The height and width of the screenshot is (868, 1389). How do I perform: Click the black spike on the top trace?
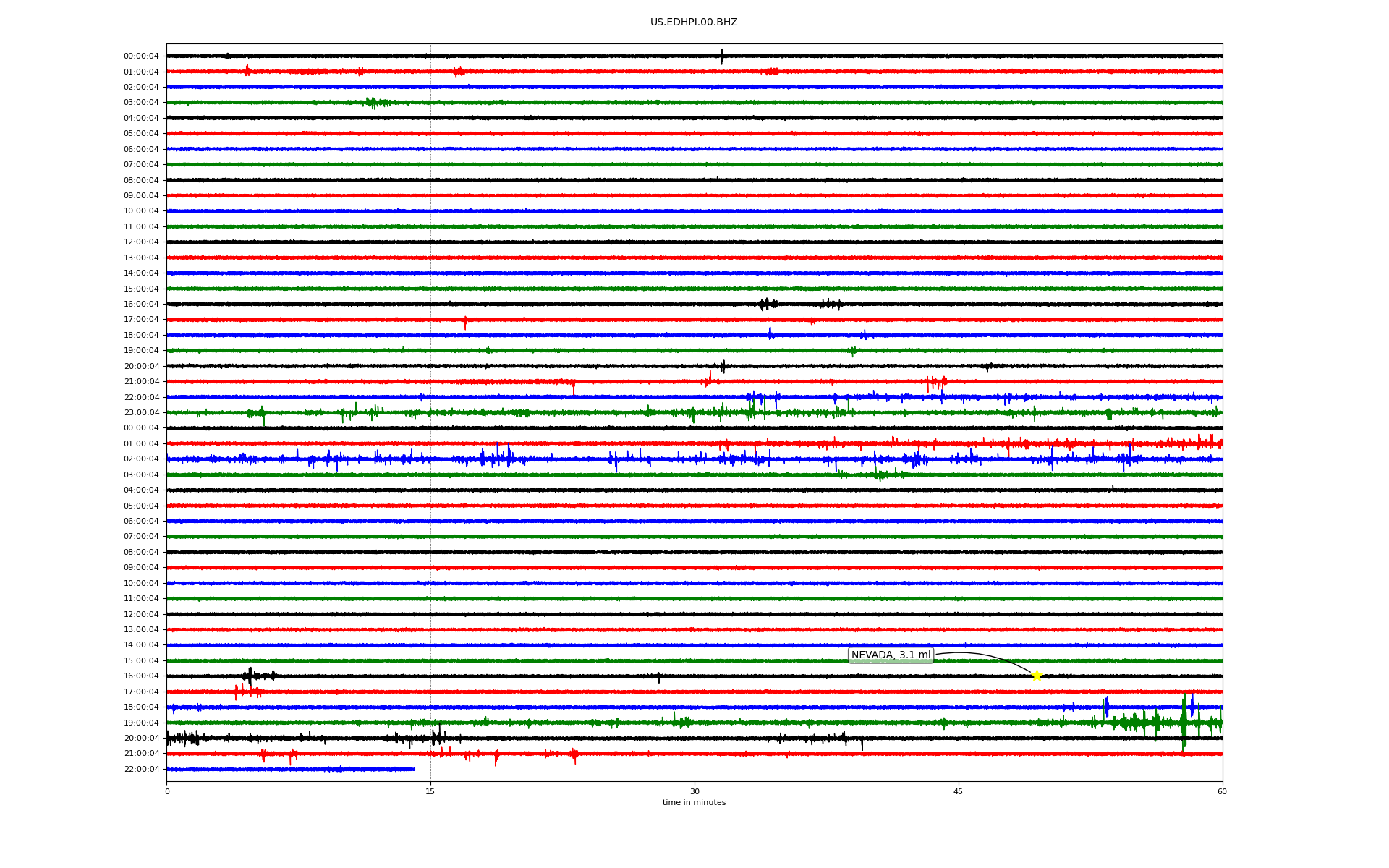pyautogui.click(x=721, y=56)
